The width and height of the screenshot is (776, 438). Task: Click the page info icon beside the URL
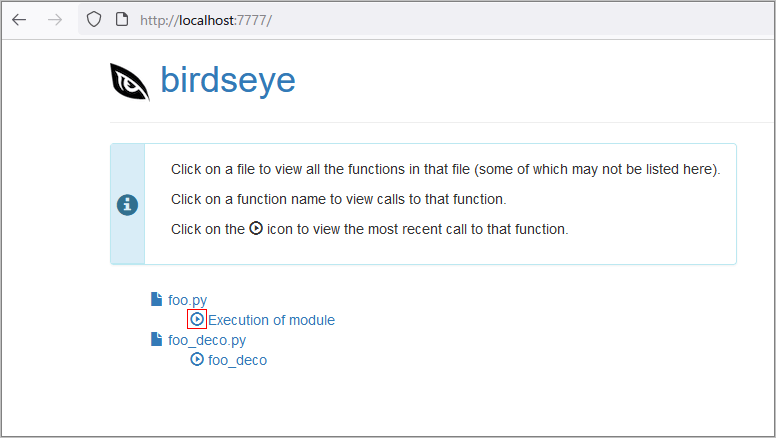pos(122,20)
